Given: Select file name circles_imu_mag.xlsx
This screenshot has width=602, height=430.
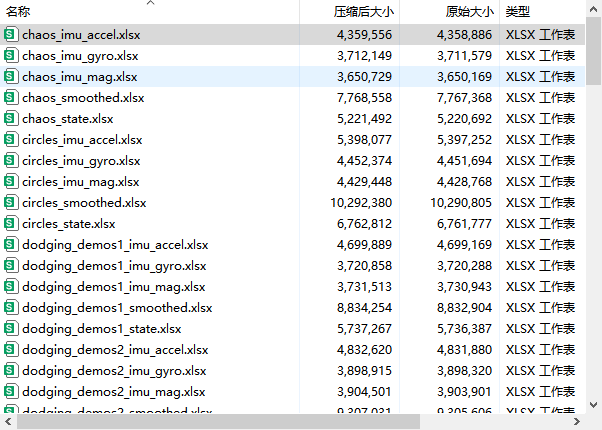Looking at the screenshot, I should [81, 182].
